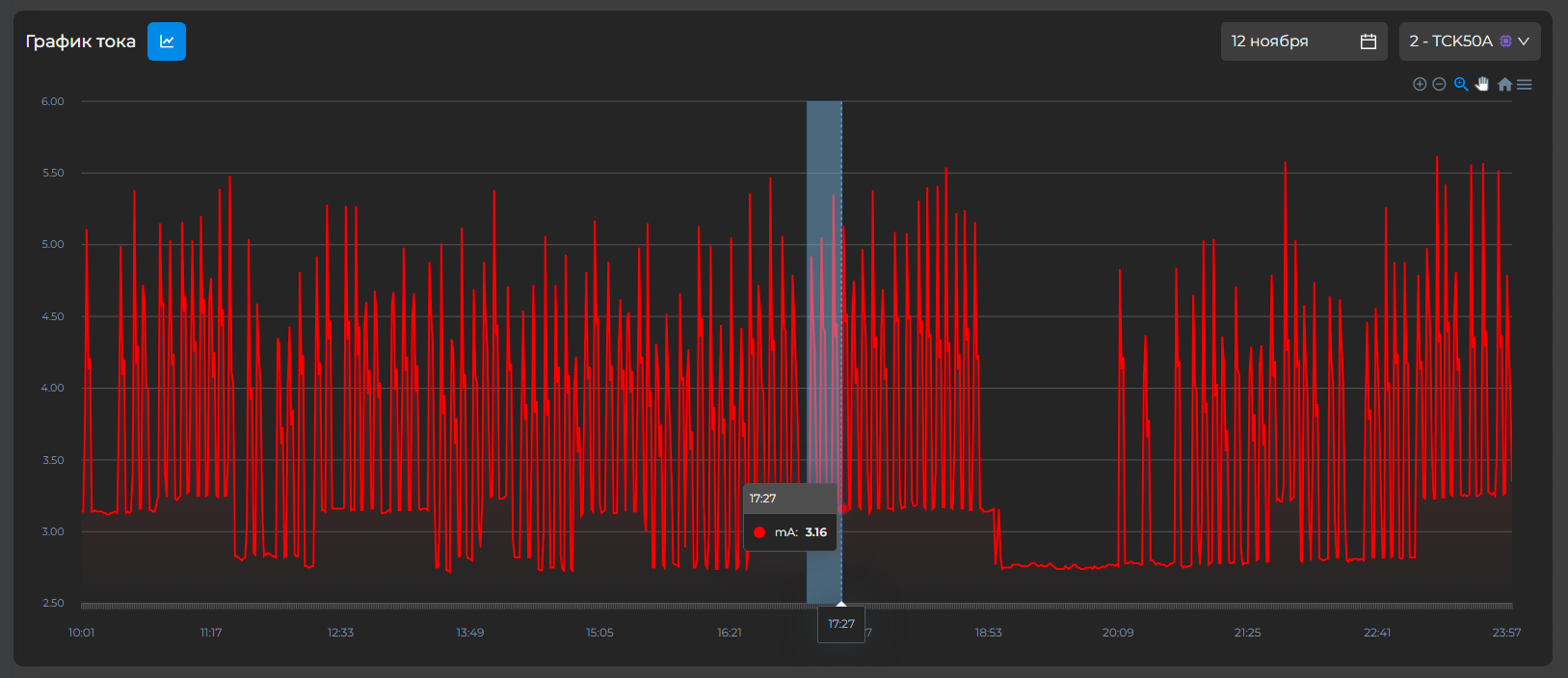Open the calendar date picker icon
The height and width of the screenshot is (678, 1568).
(1368, 41)
